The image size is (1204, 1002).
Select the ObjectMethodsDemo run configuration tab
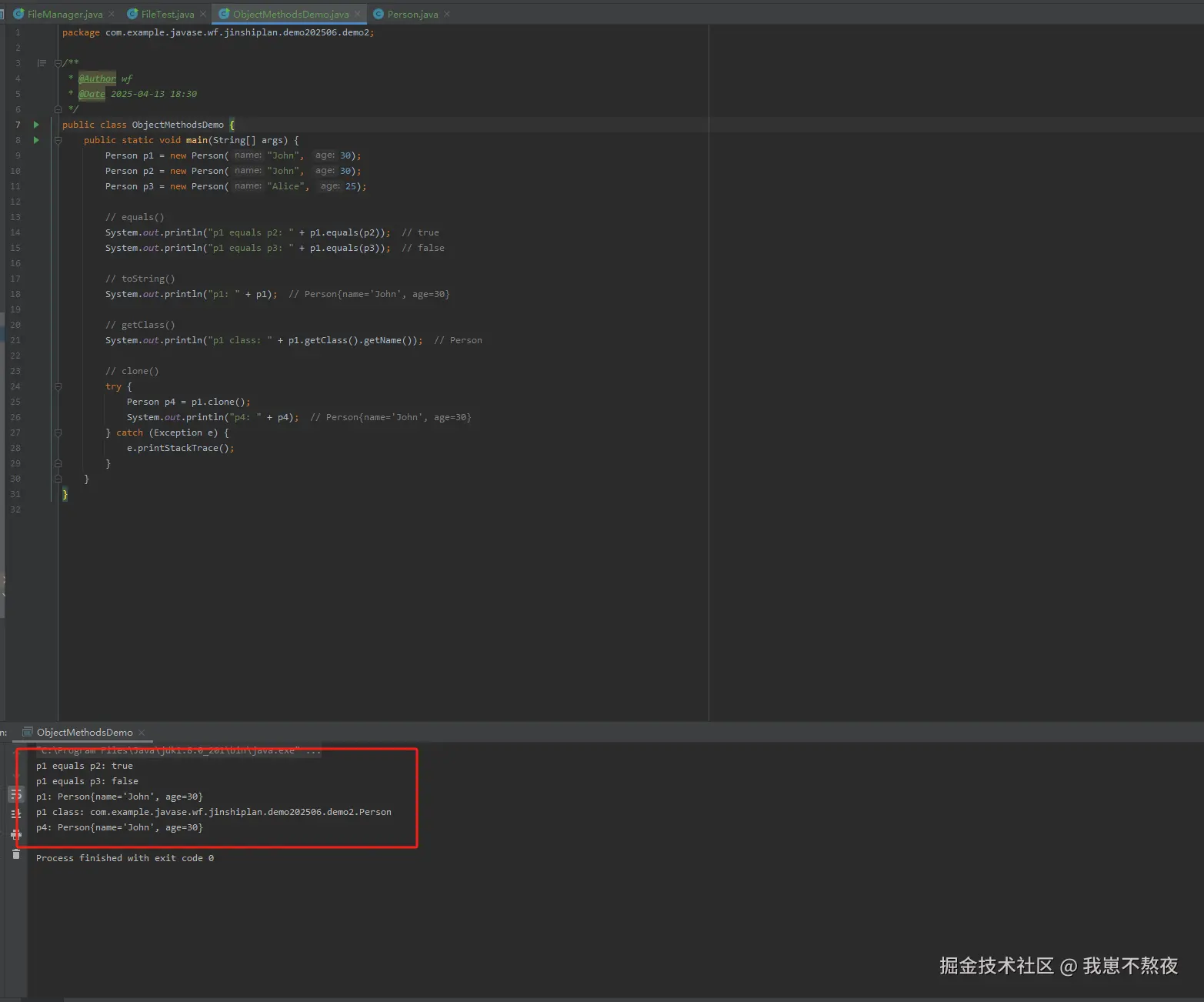85,733
